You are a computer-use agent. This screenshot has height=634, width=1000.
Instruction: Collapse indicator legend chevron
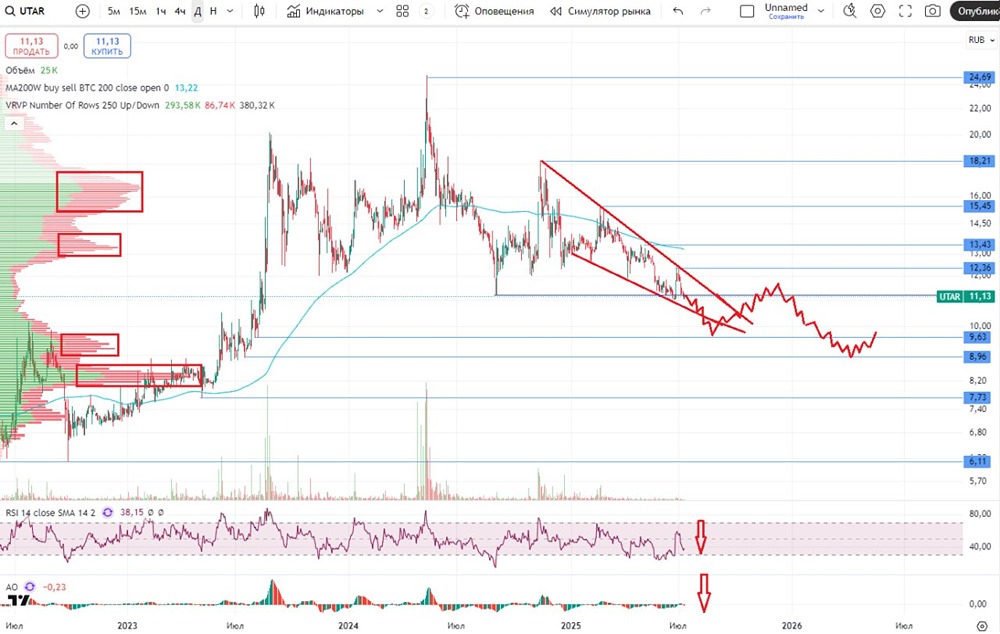pos(13,123)
